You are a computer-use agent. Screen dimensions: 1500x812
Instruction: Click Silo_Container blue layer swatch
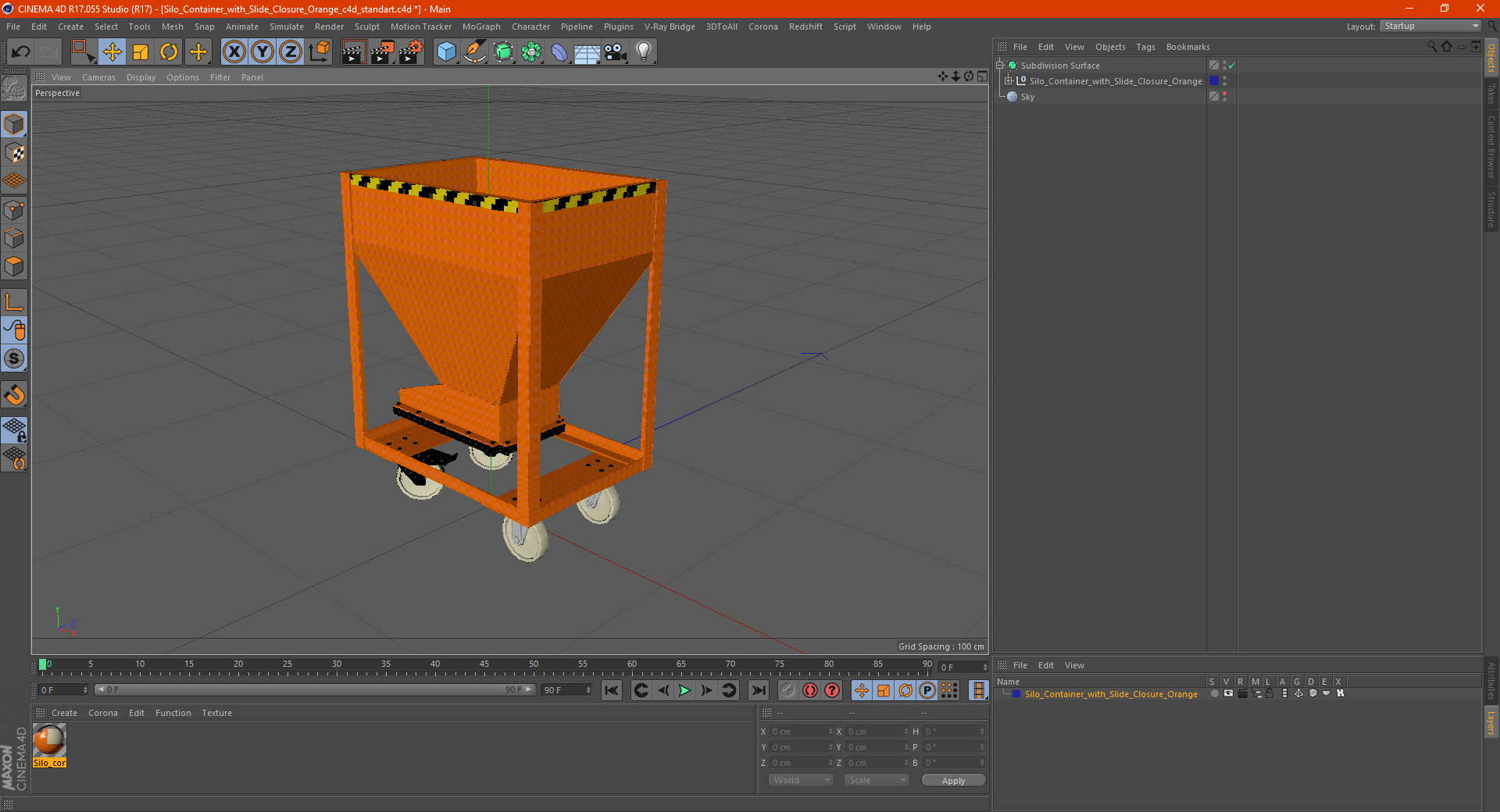[x=1214, y=81]
